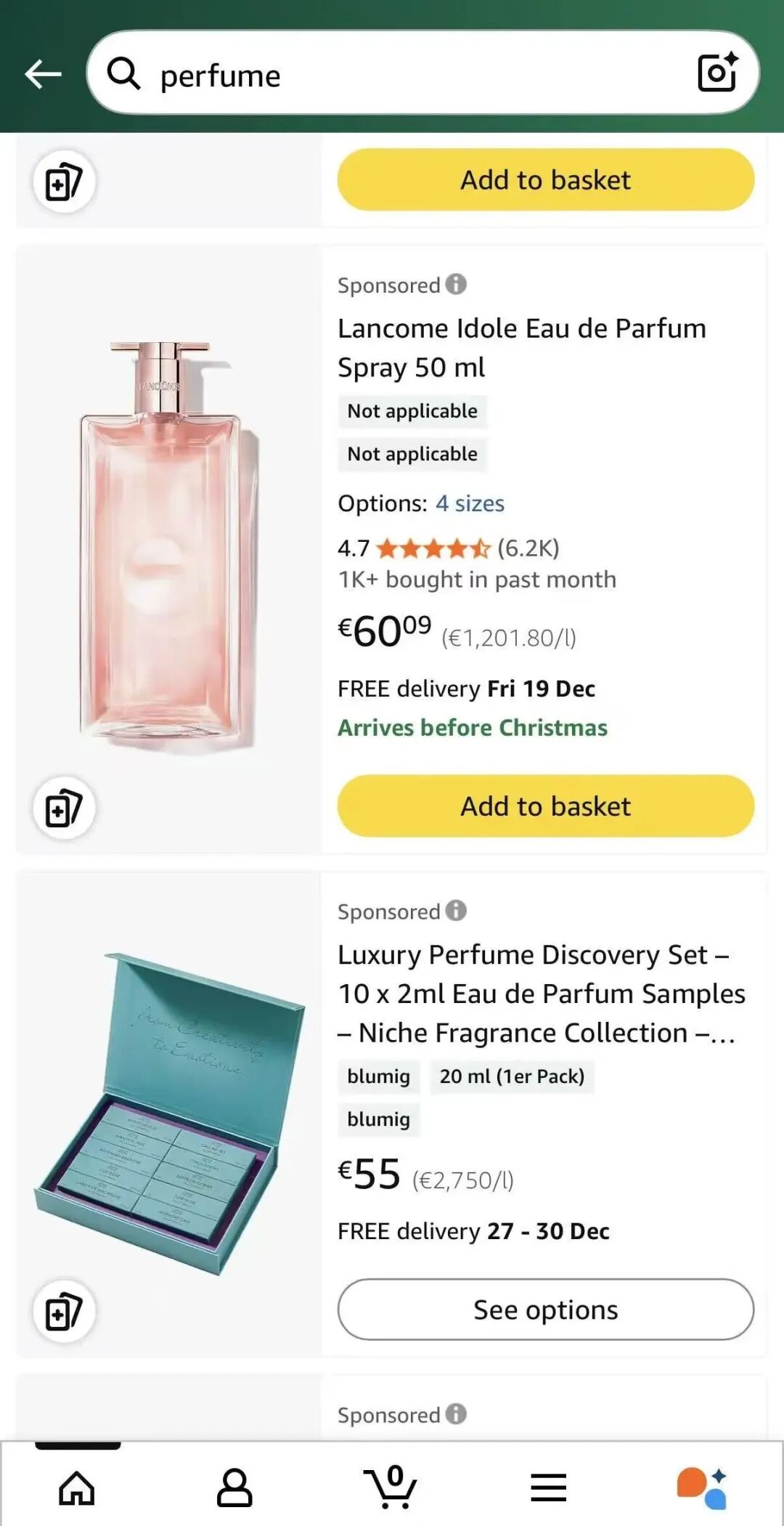This screenshot has height=1526, width=784.
Task: Open account profile tab
Action: click(x=234, y=1488)
